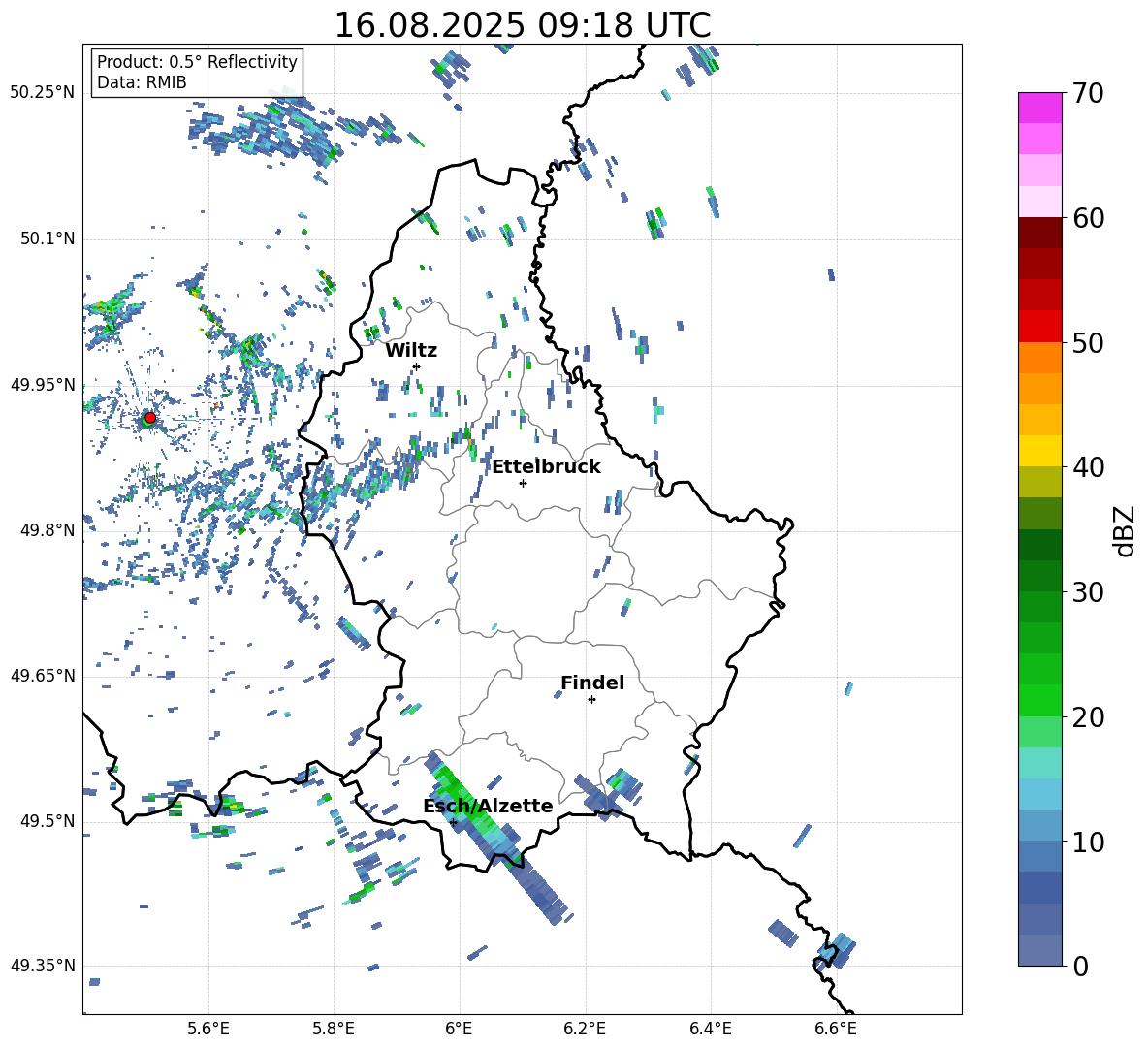Click the 6°E longitude label
Screen dimensions: 1148x1048
point(459,1029)
